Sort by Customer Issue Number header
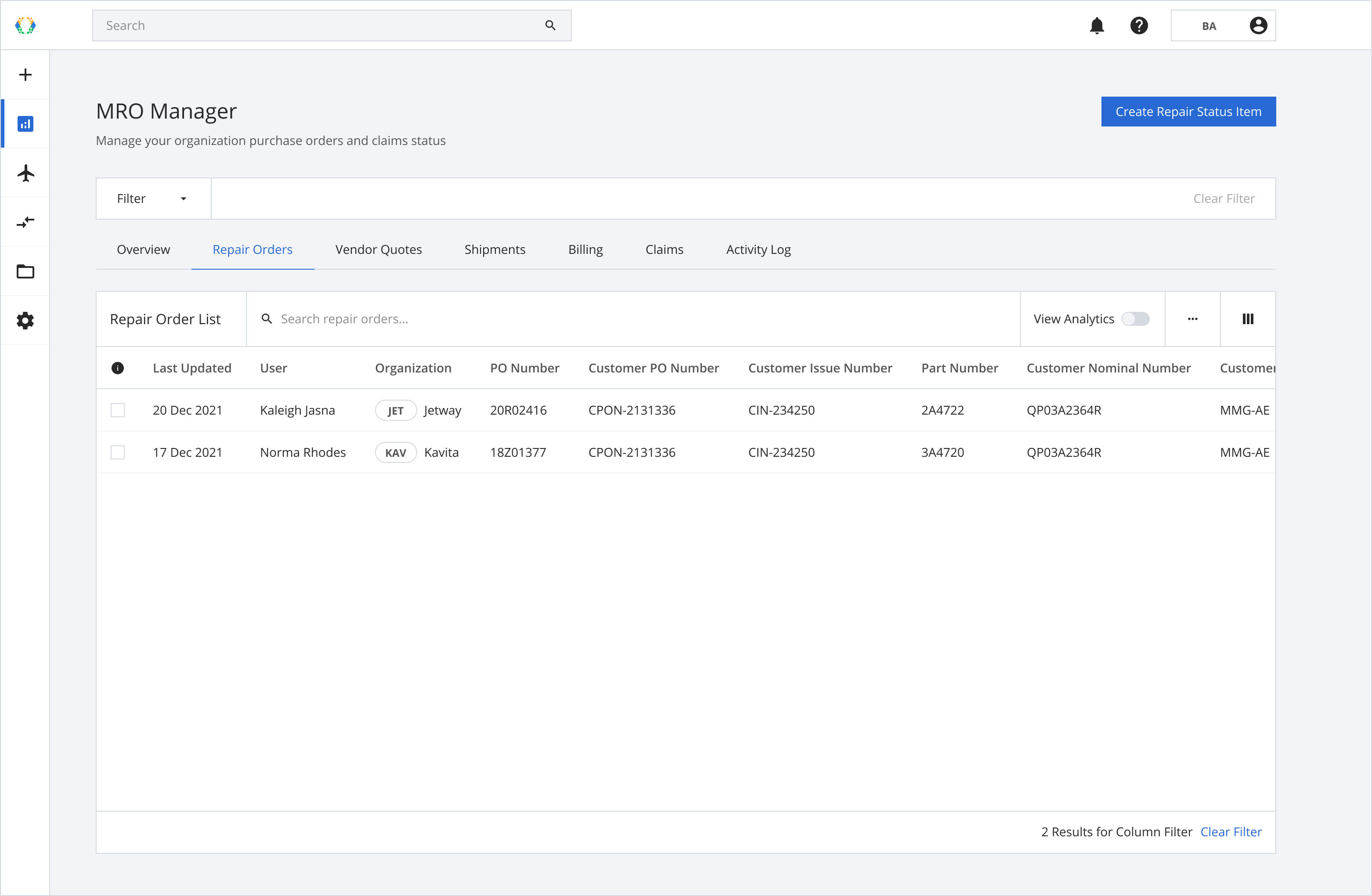1372x896 pixels. pyautogui.click(x=820, y=368)
